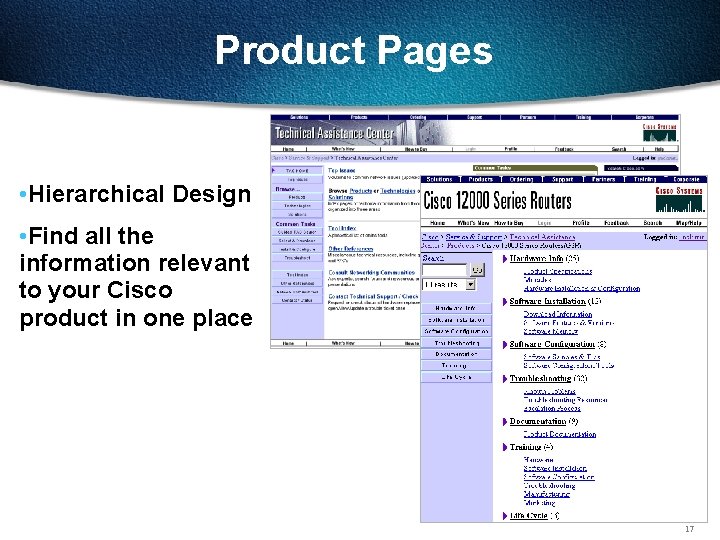Open the Hardware Info heading link
Viewport: 720px width, 540px height.
pyautogui.click(x=536, y=259)
